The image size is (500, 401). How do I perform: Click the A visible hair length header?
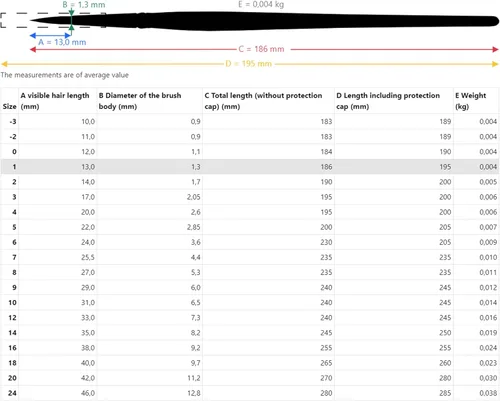point(55,101)
